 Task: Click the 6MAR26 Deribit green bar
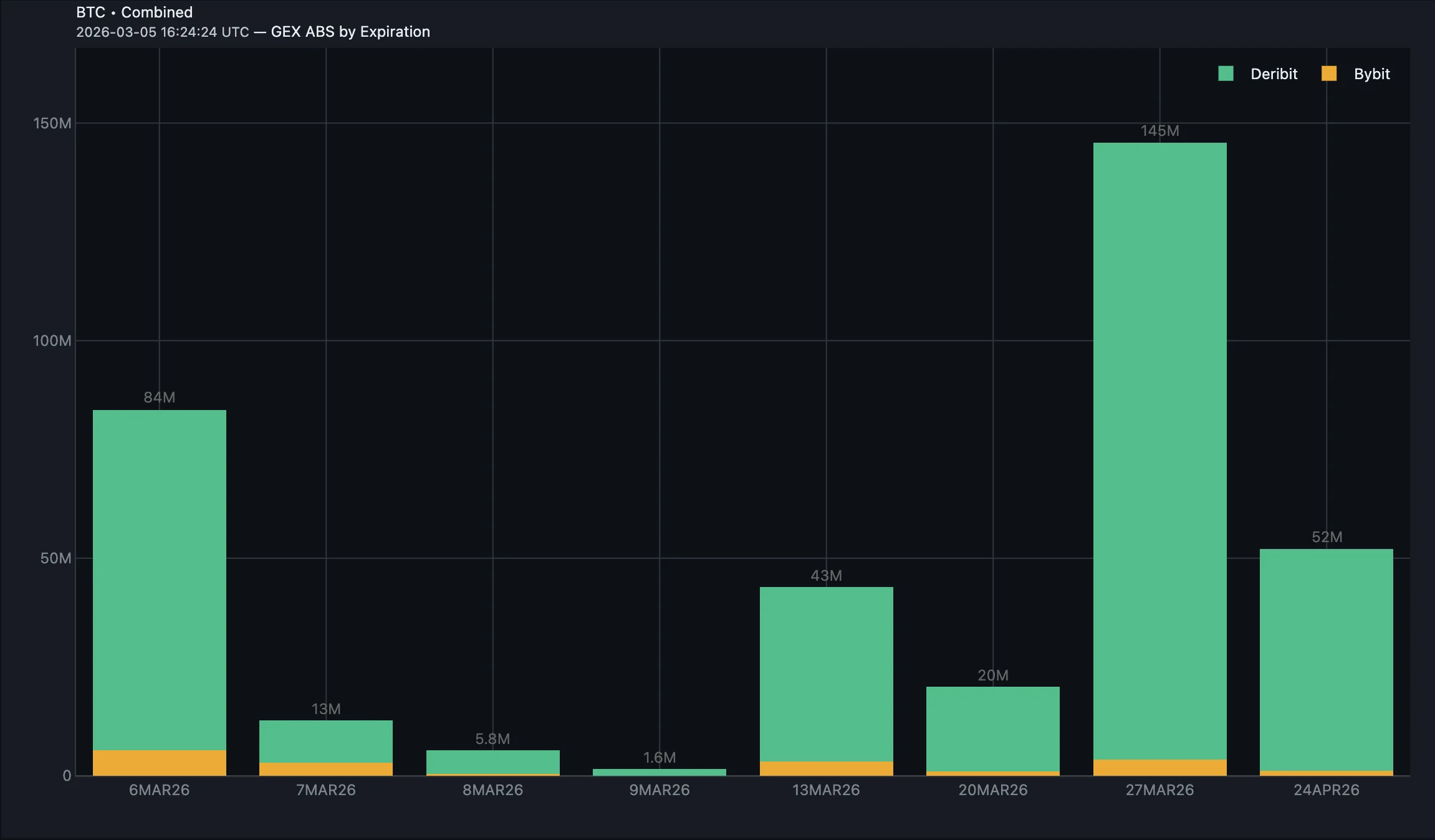[159, 580]
